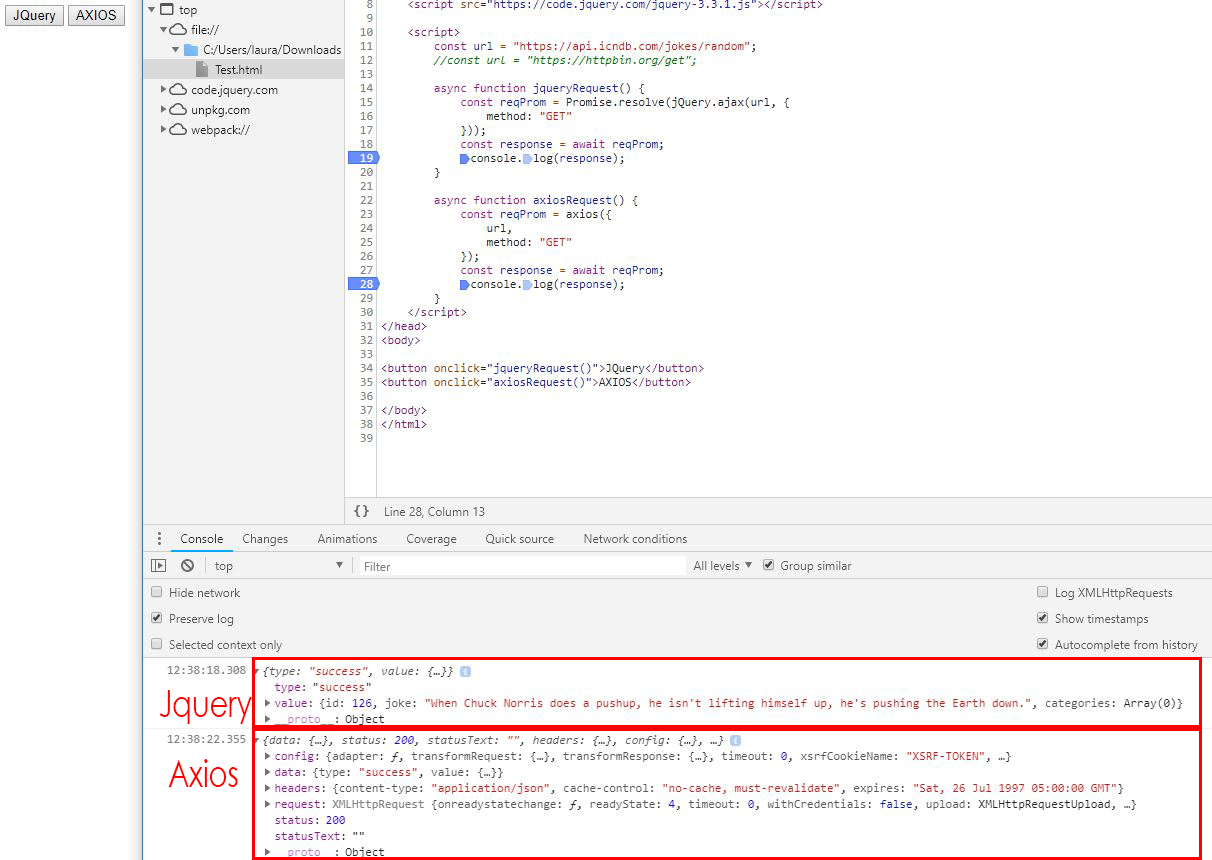Open the Coverage drawer tab
The width and height of the screenshot is (1212, 860).
(432, 538)
